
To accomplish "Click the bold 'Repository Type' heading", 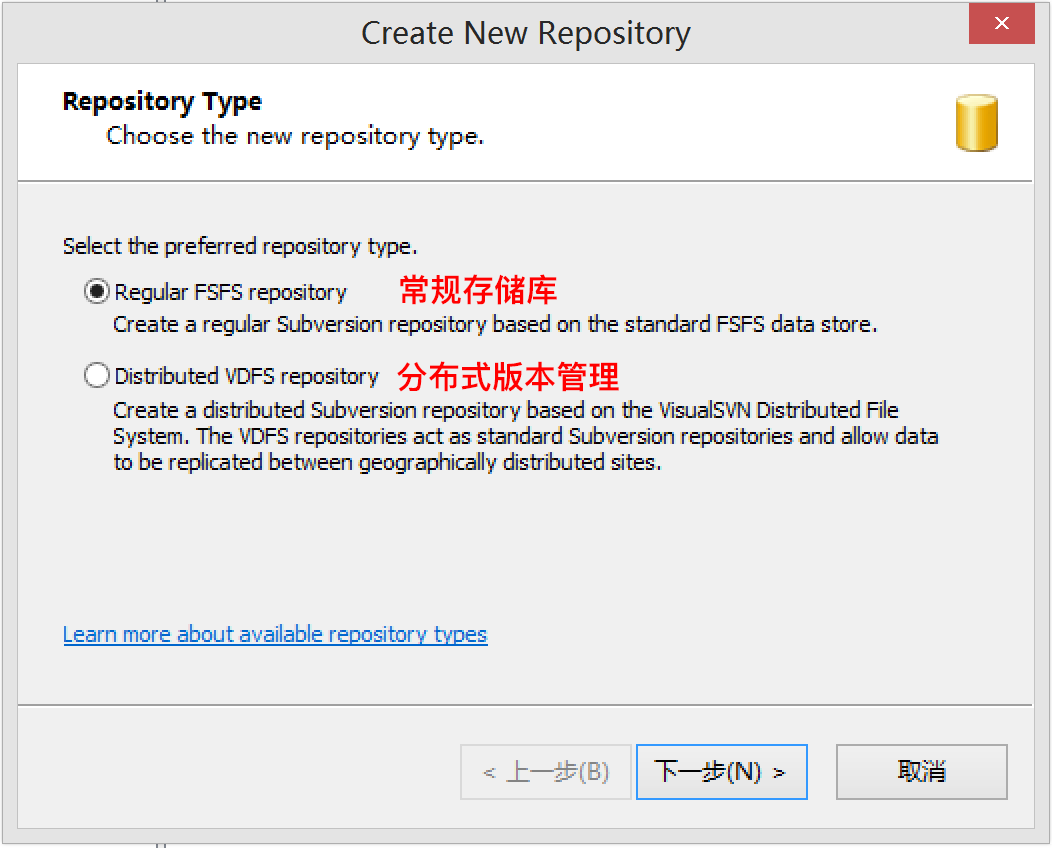I will (162, 102).
